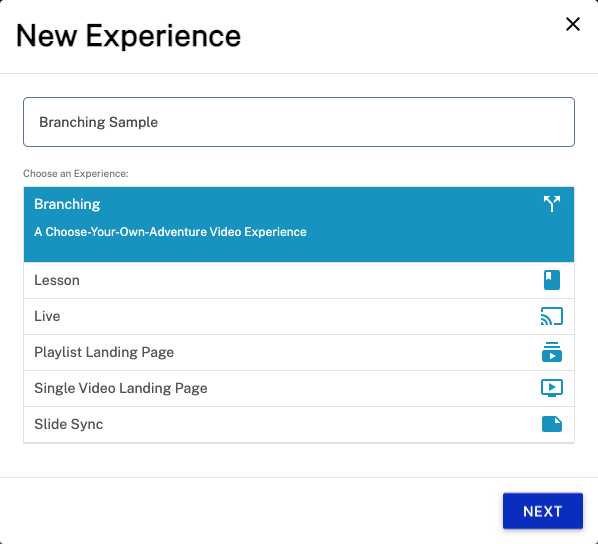Choose the Lesson experience type
Screen dimensions: 598x544
(x=299, y=280)
